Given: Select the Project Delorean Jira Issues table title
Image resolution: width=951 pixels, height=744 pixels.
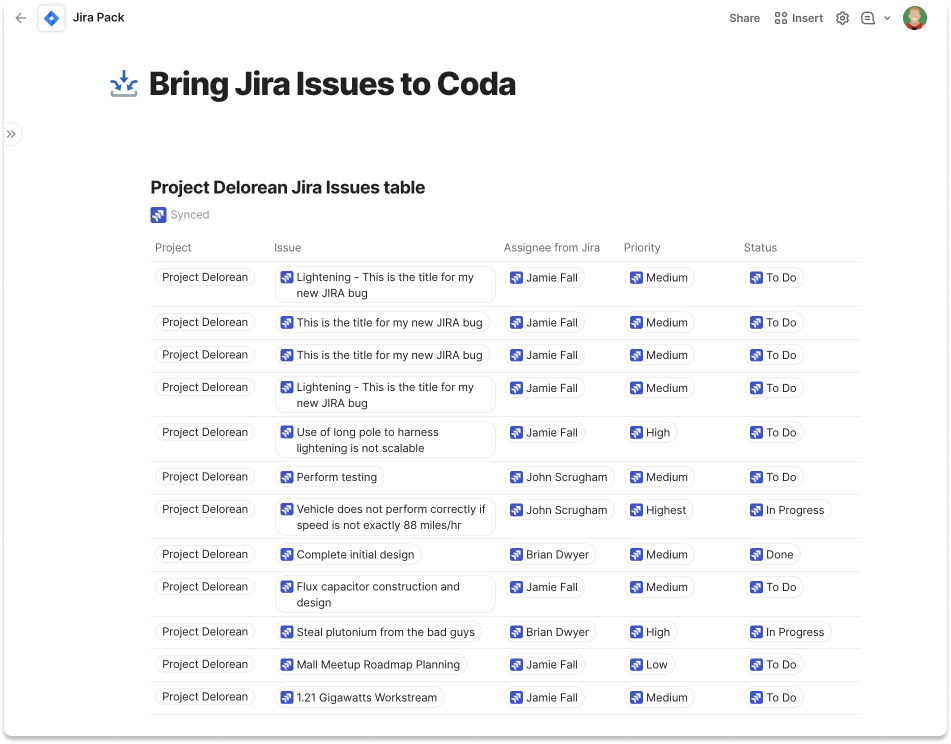Looking at the screenshot, I should click(x=287, y=188).
